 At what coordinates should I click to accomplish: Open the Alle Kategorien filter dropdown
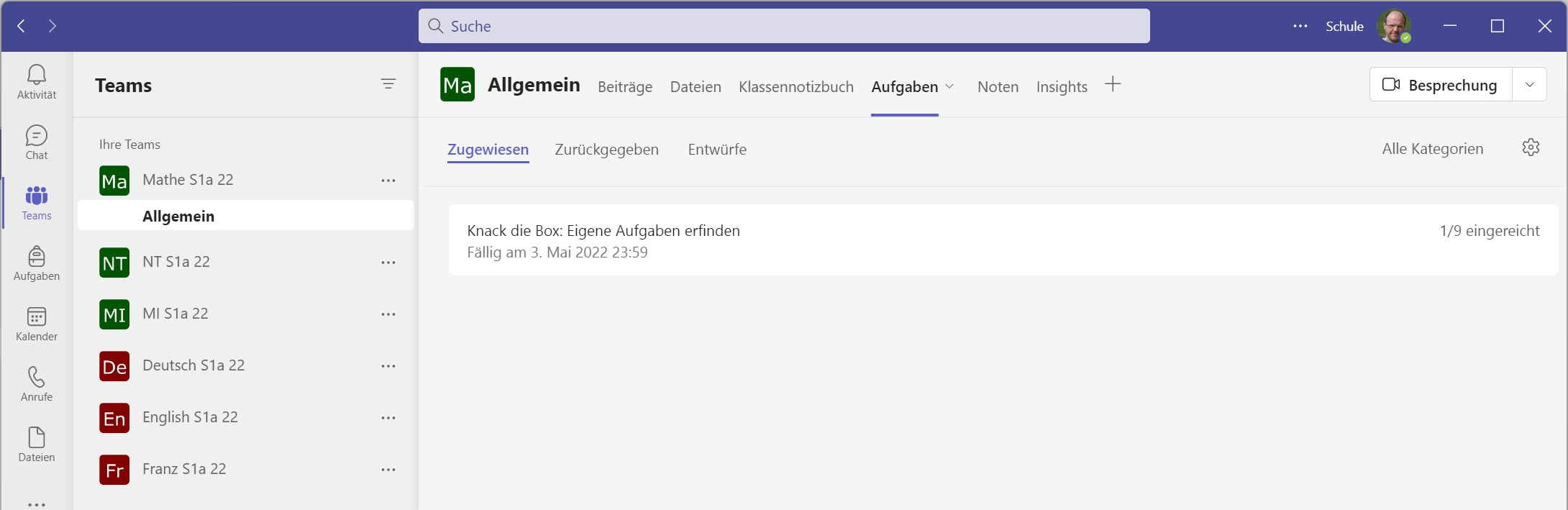pos(1432,149)
